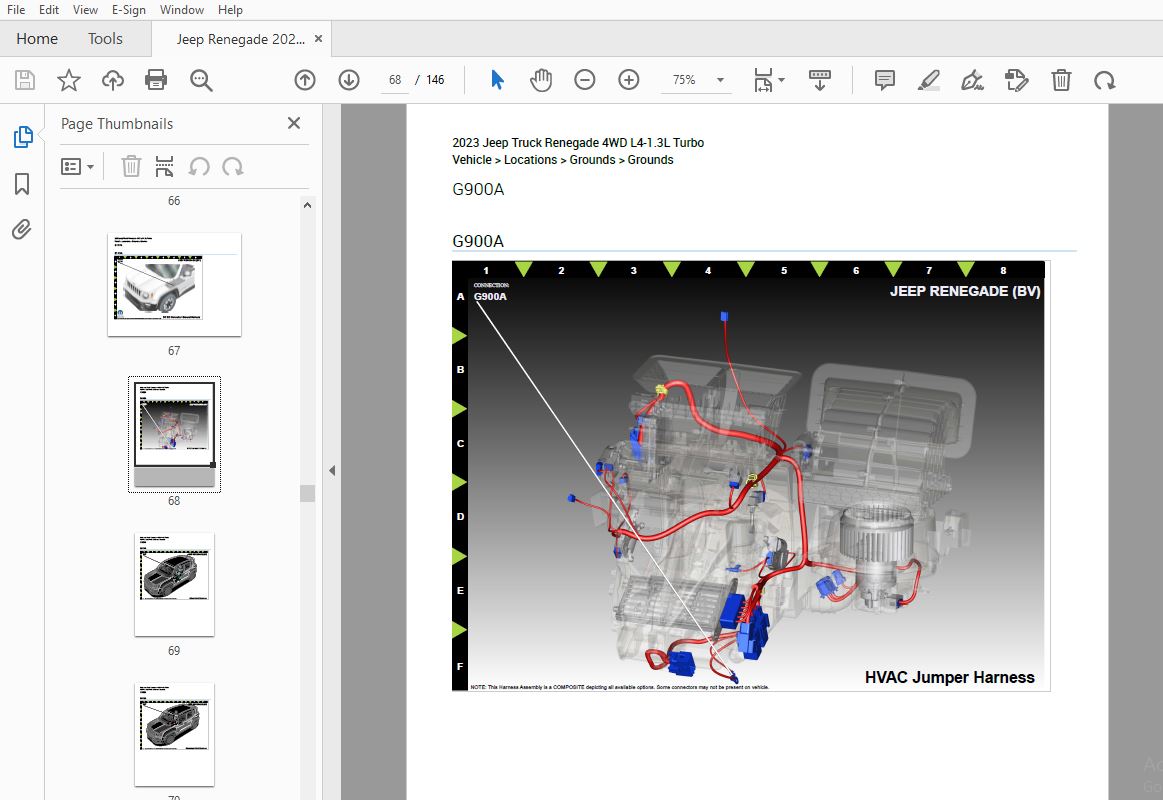Zoom out with minus button

584,79
